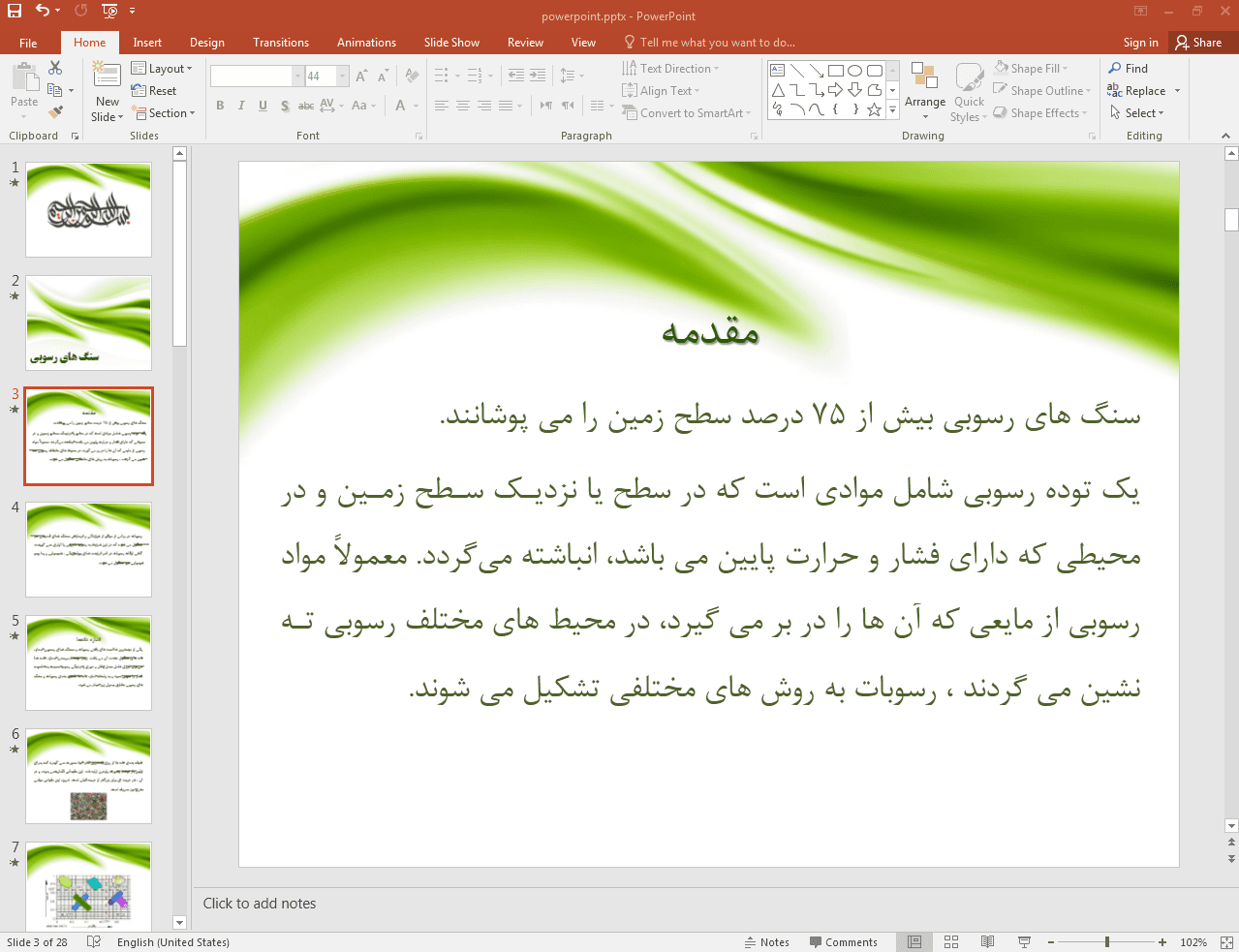Viewport: 1239px width, 952px height.
Task: Click the Format Painter brush icon
Action: (55, 112)
